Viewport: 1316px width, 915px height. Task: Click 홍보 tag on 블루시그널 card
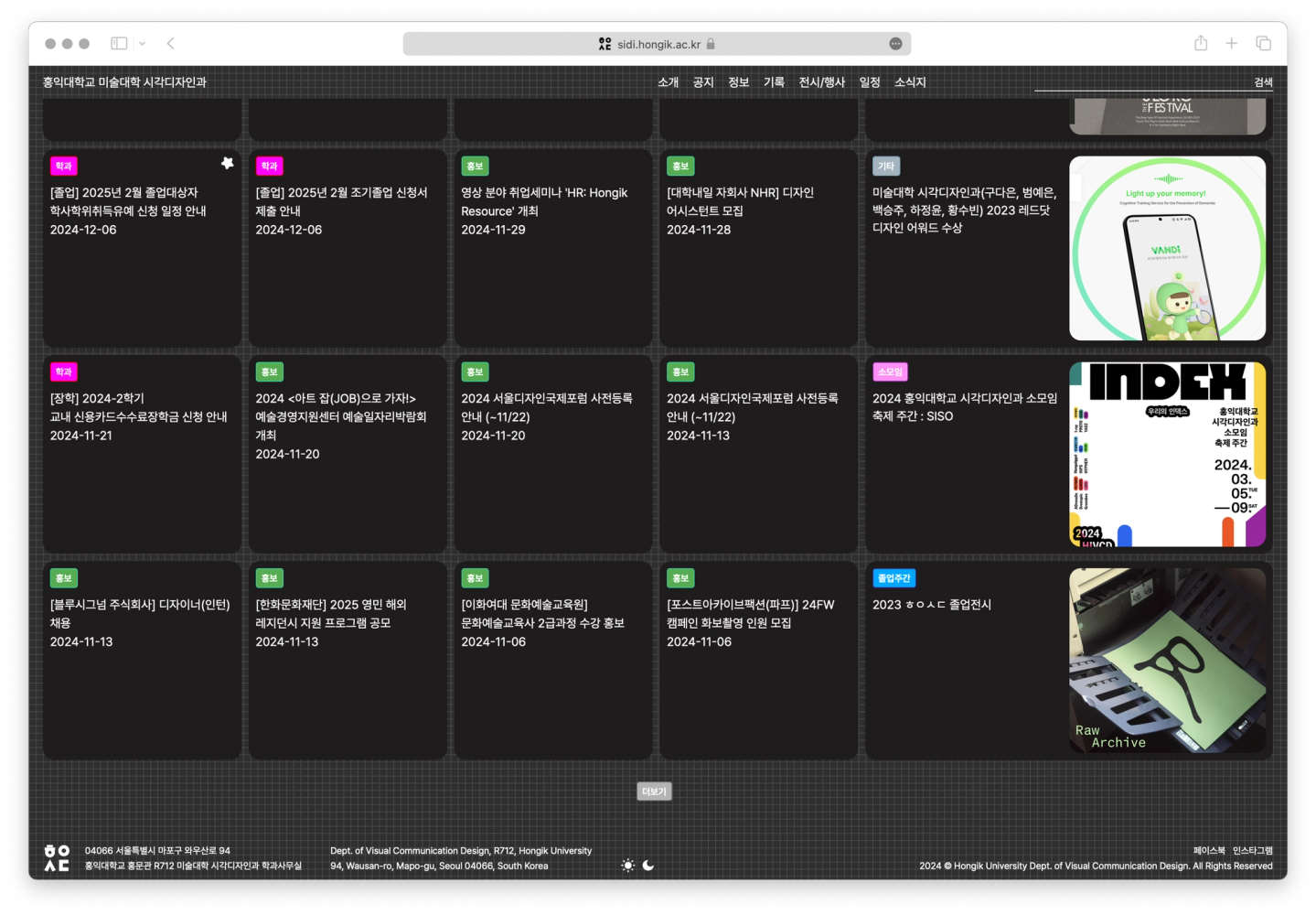tap(64, 578)
